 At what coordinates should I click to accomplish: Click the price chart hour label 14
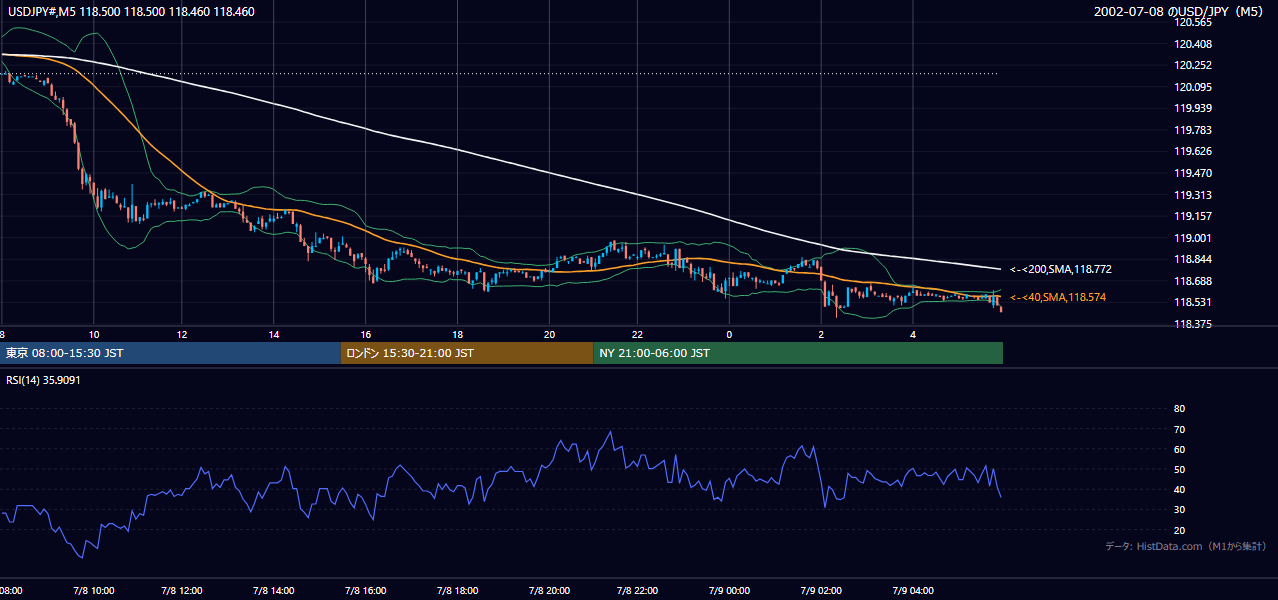275,334
